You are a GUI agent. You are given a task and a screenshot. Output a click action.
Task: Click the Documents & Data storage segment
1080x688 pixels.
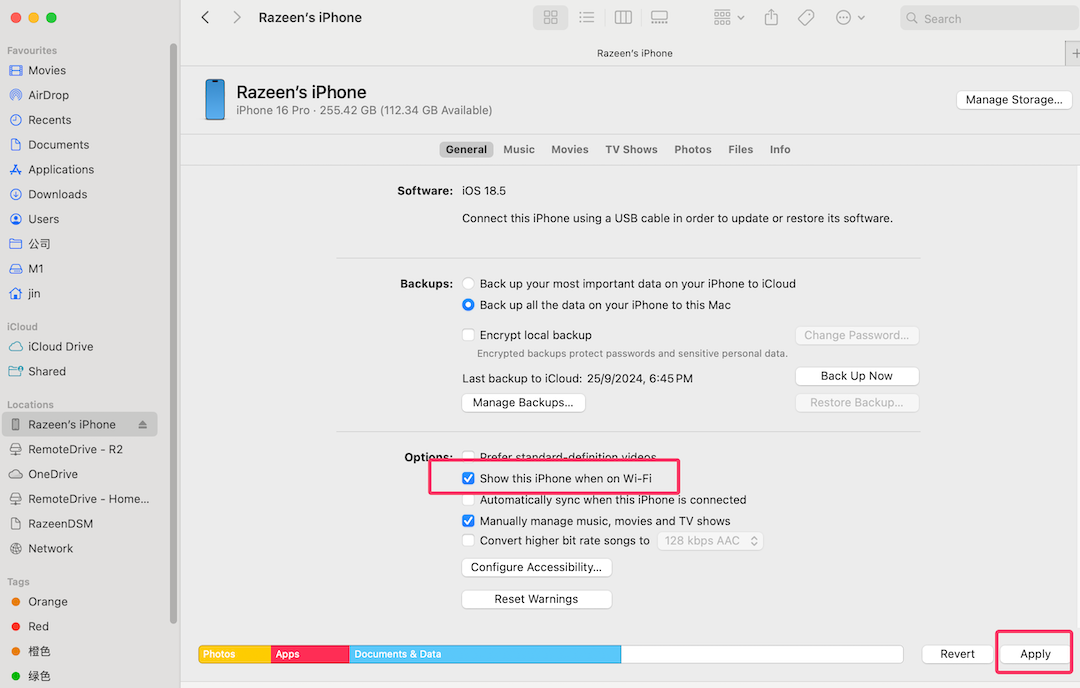(485, 654)
